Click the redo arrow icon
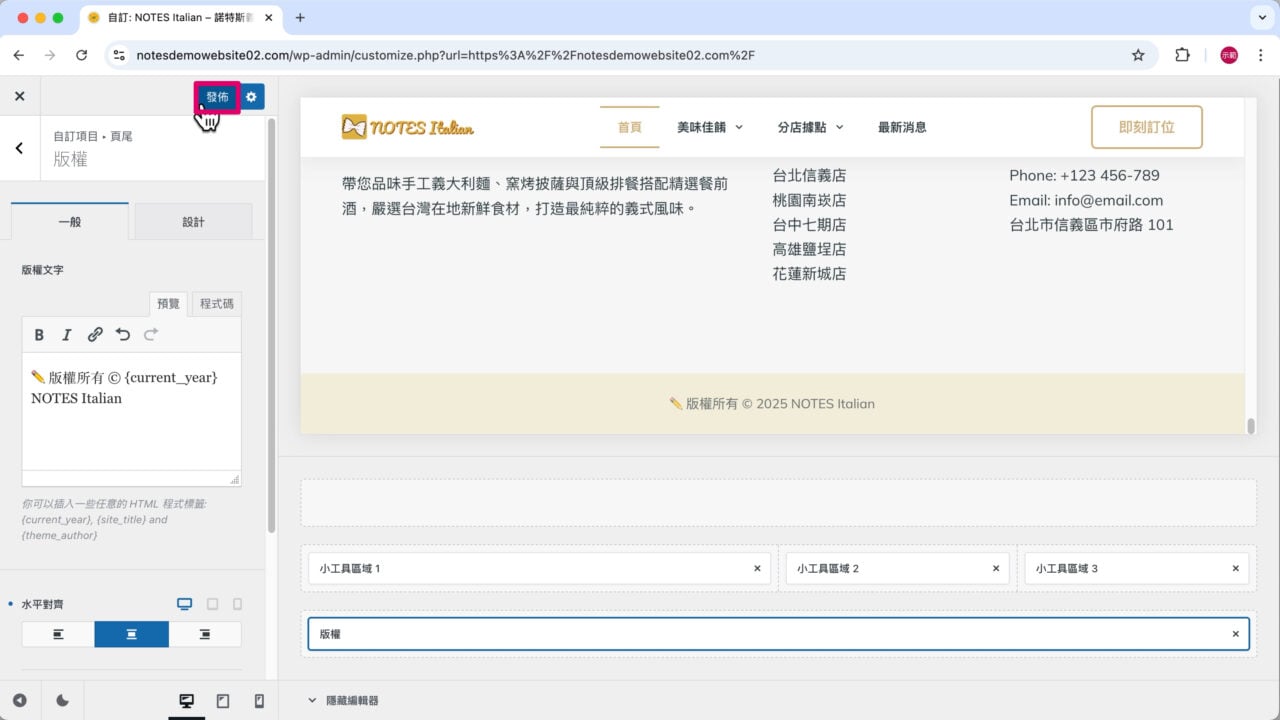This screenshot has height=720, width=1280. (151, 334)
